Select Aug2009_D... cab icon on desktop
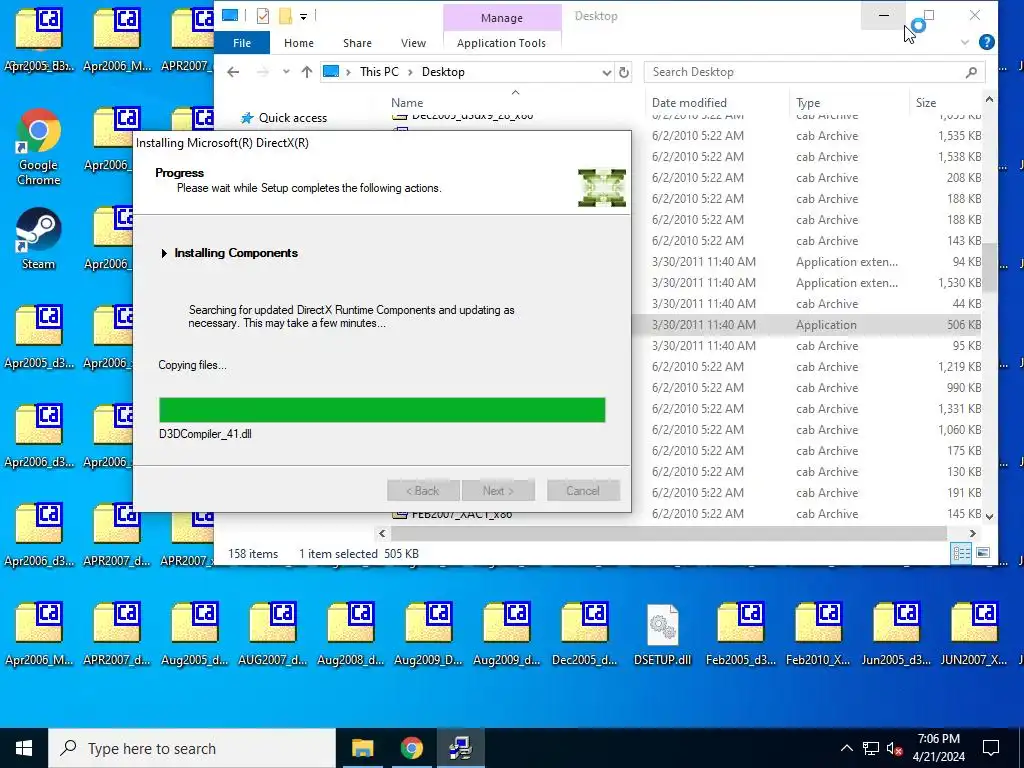Viewport: 1024px width, 768px height. (x=428, y=633)
